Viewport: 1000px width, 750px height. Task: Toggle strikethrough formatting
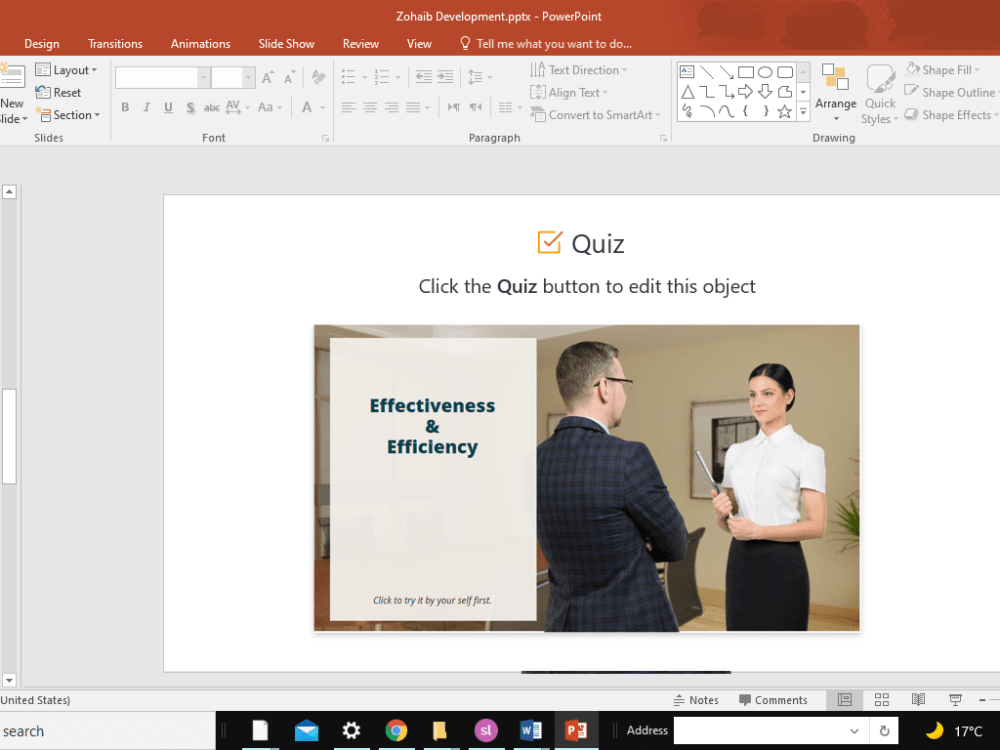211,107
